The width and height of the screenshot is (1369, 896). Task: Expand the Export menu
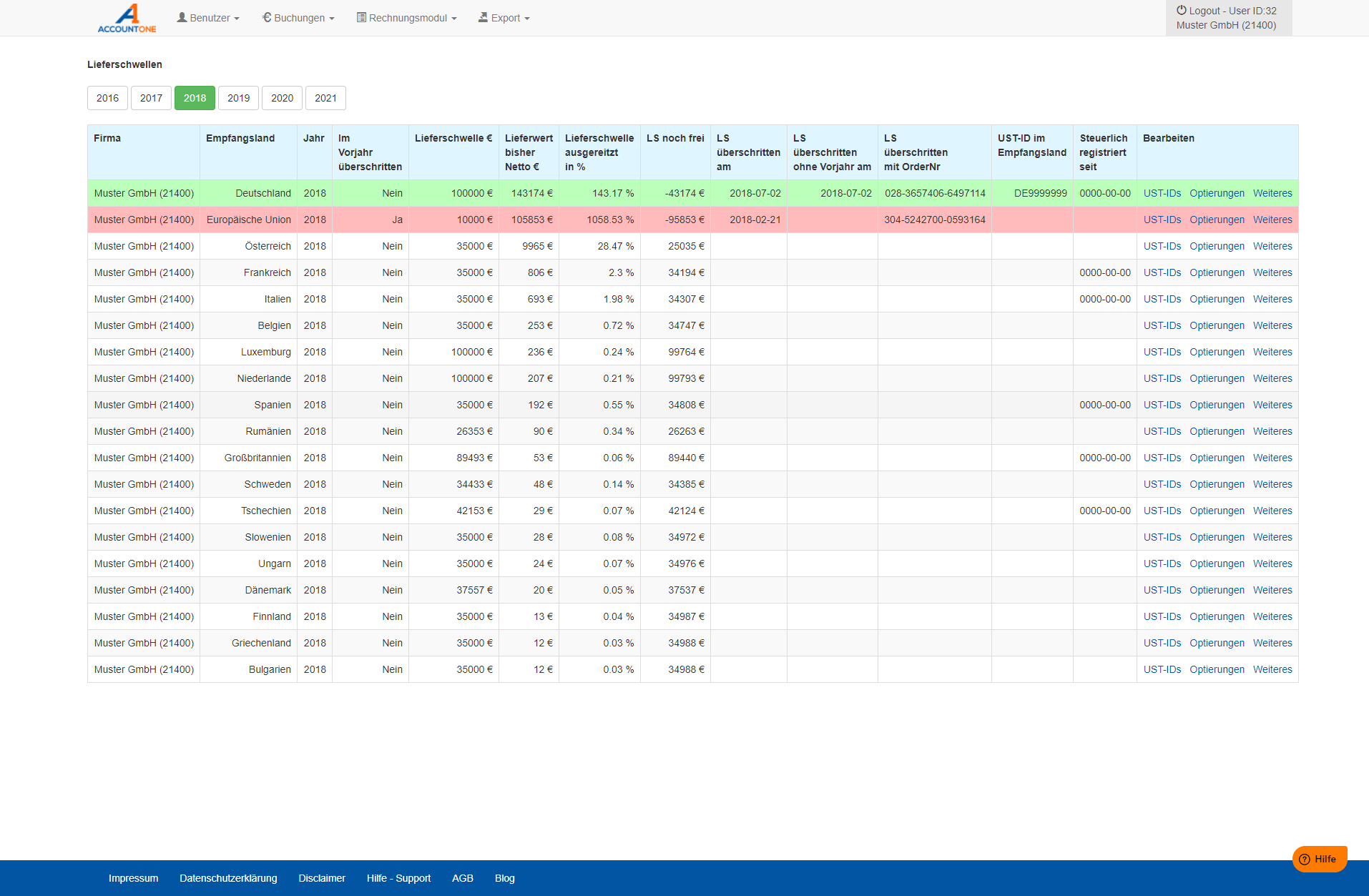[504, 18]
